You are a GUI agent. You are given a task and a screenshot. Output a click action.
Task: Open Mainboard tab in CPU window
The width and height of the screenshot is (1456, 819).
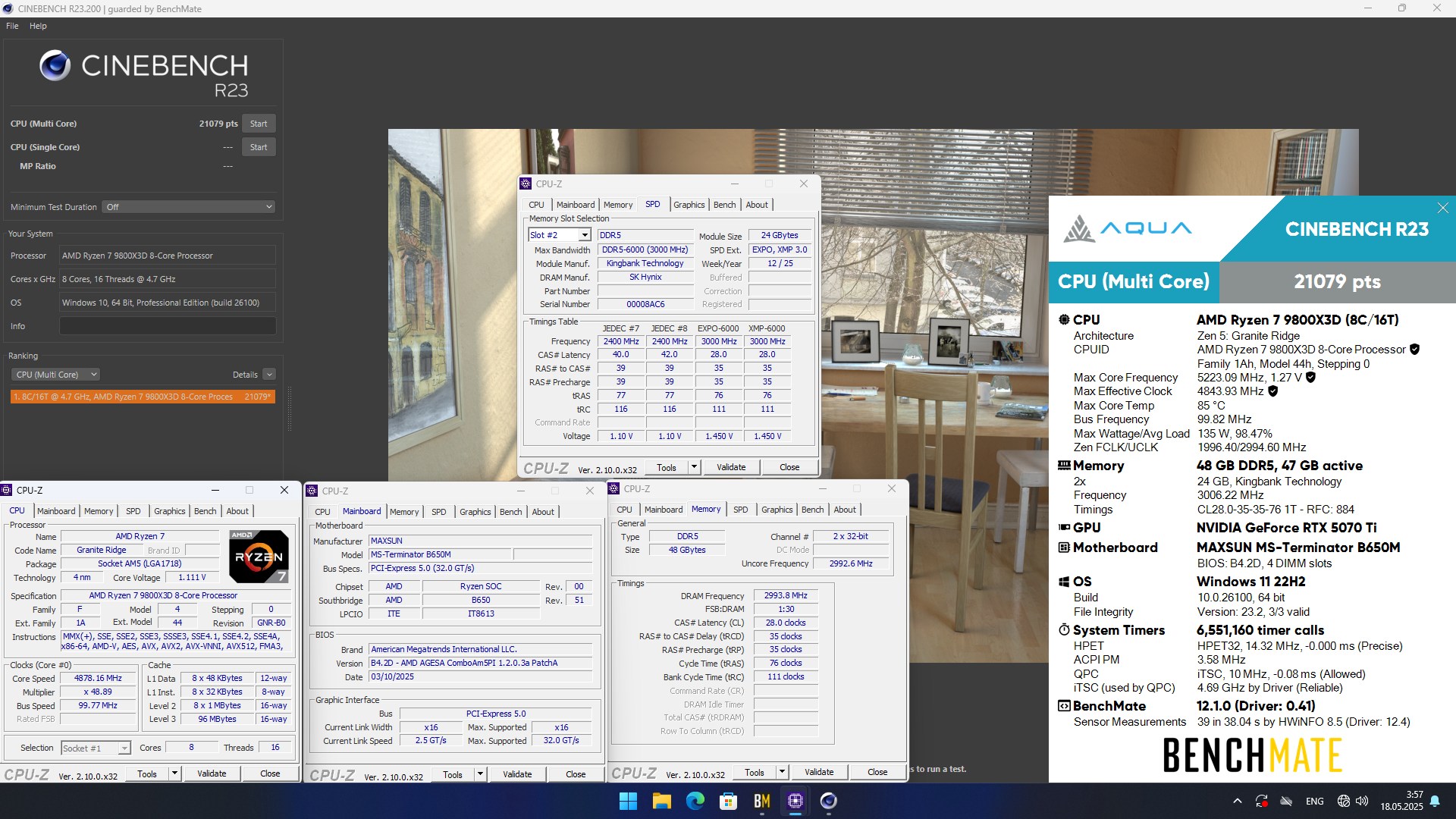click(x=56, y=511)
